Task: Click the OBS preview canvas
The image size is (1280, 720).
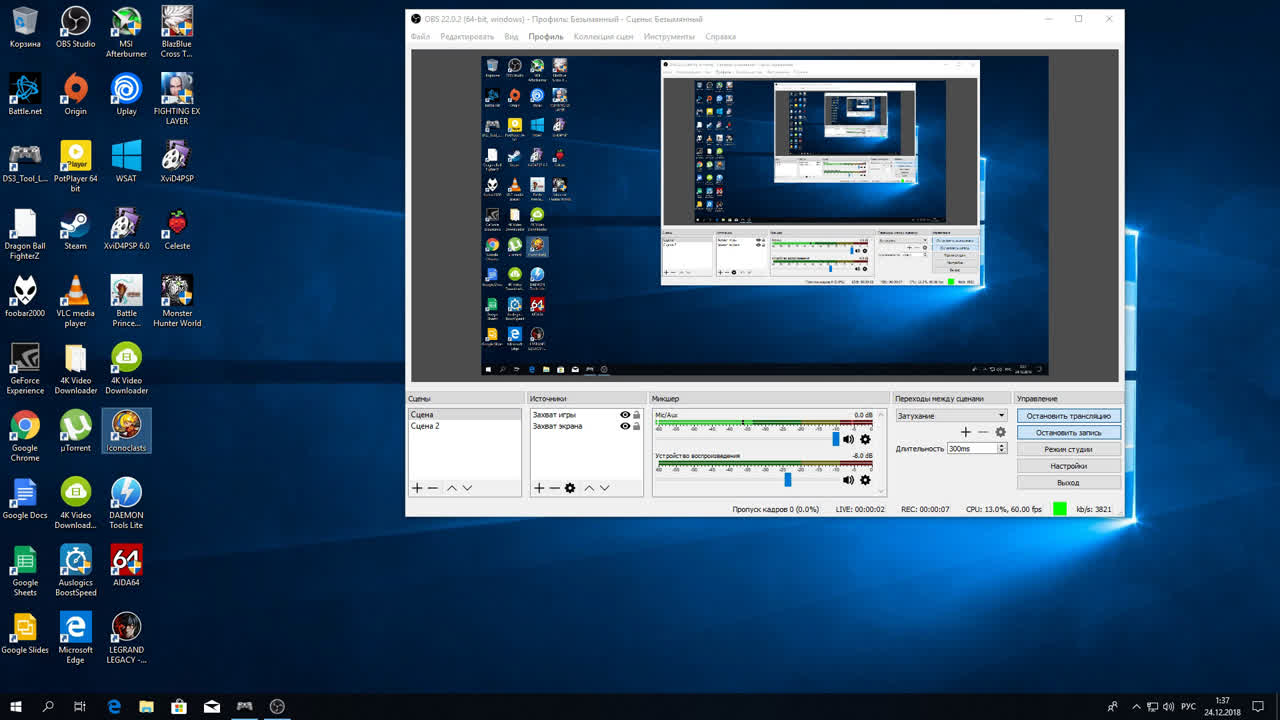Action: point(765,215)
